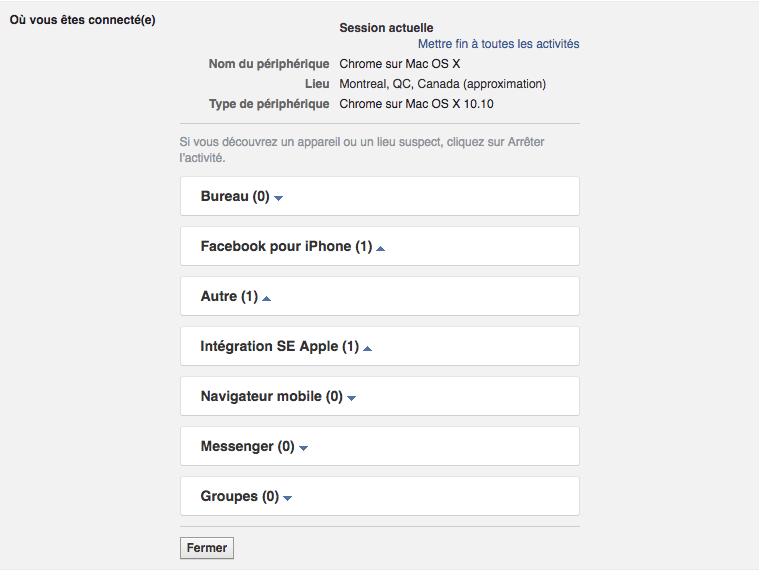
Task: Click the down arrow next to Navigateur mobile (0)
Action: 352,398
